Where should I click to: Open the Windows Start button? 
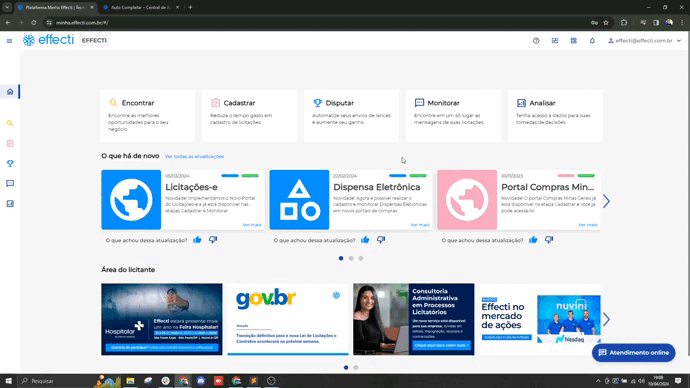pos(8,381)
